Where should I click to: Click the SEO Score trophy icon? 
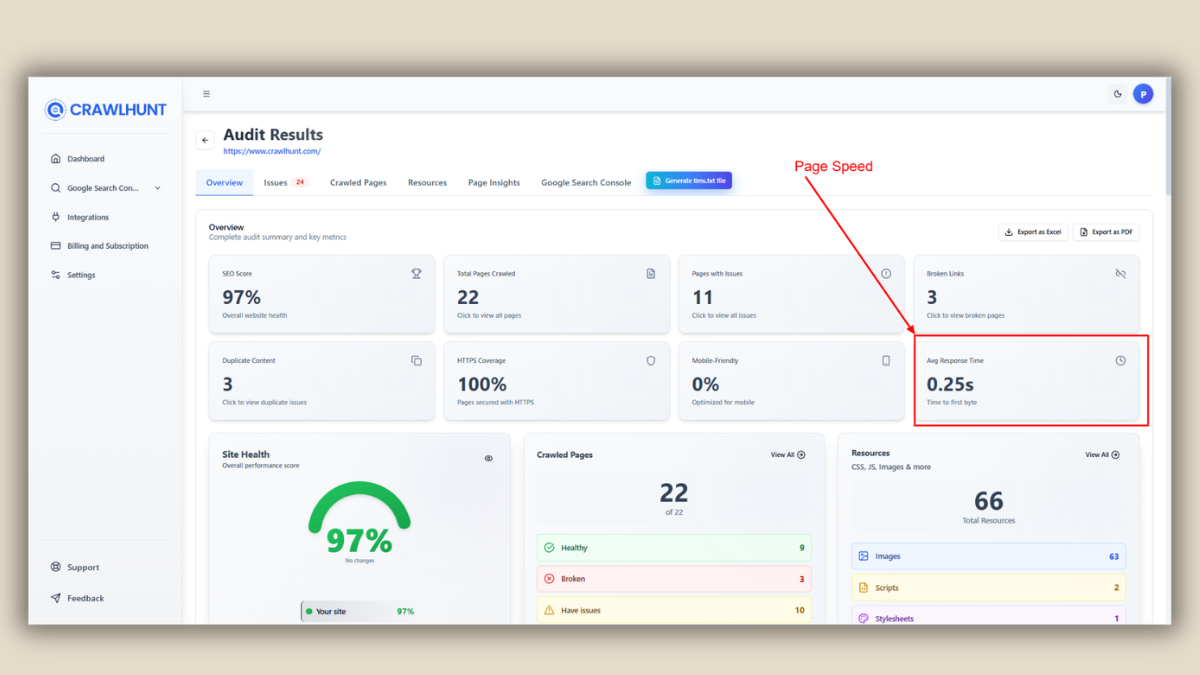[x=417, y=274]
